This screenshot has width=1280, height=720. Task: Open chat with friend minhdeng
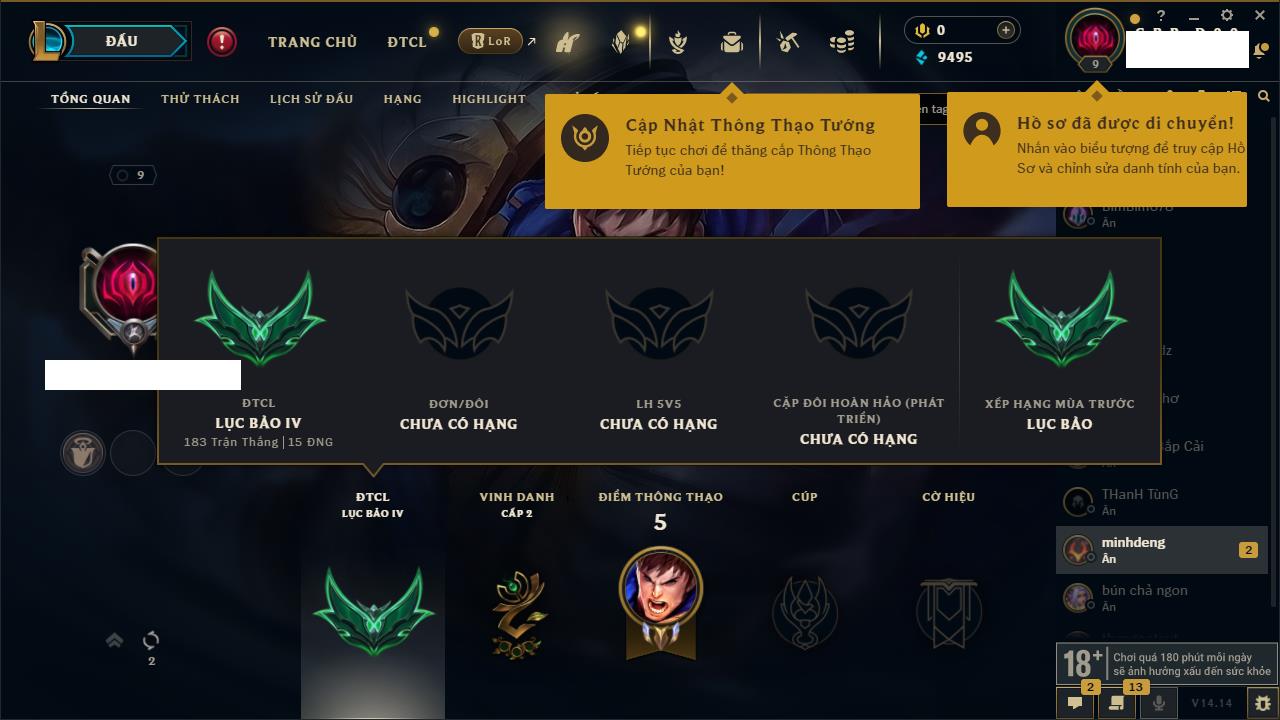pyautogui.click(x=1160, y=550)
